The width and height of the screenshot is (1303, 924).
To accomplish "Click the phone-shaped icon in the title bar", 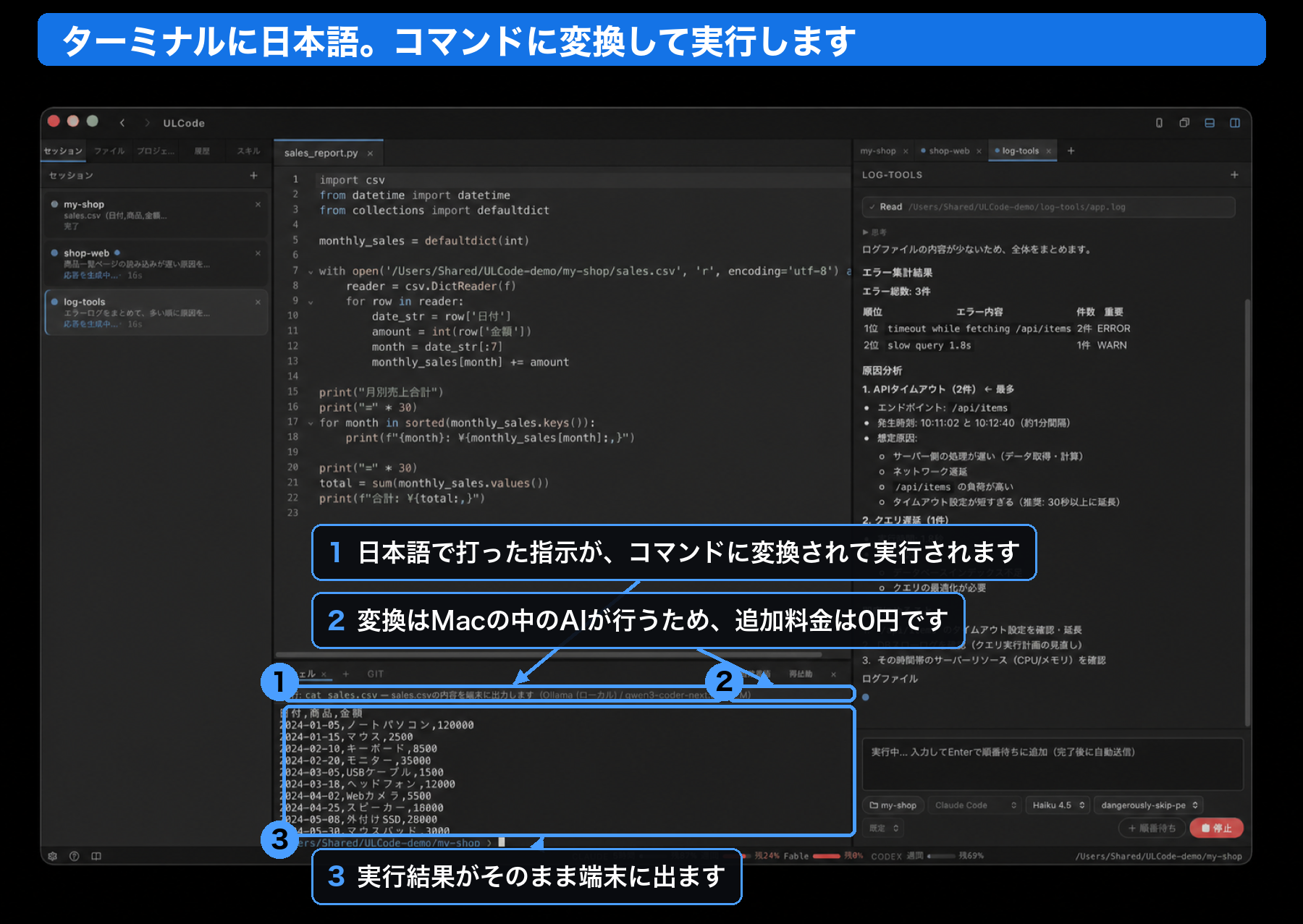I will [x=1159, y=123].
